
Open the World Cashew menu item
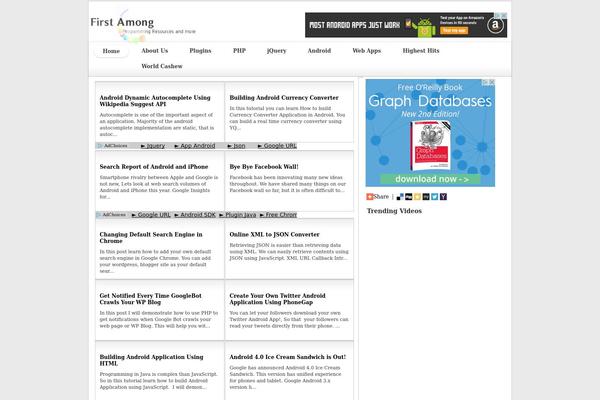162,66
